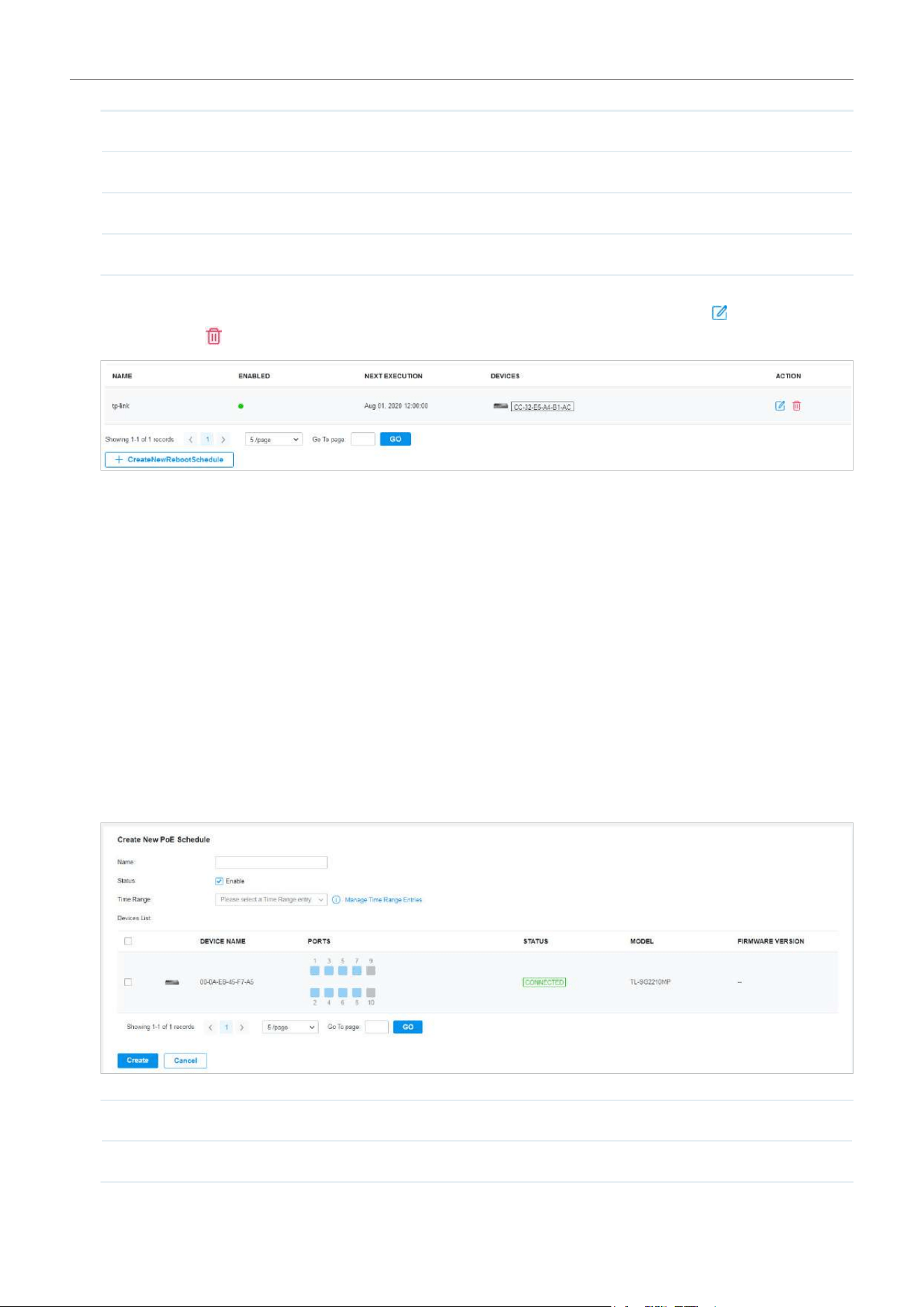Go to previous page in the reboot schedule table

pyautogui.click(x=191, y=440)
